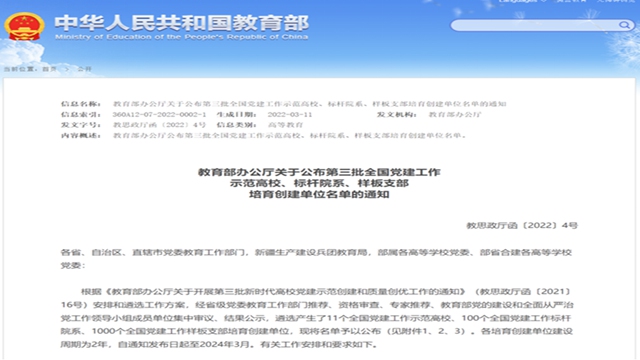The width and height of the screenshot is (640, 360).
Task: Click the magnifier search icon
Action: pos(624,25)
